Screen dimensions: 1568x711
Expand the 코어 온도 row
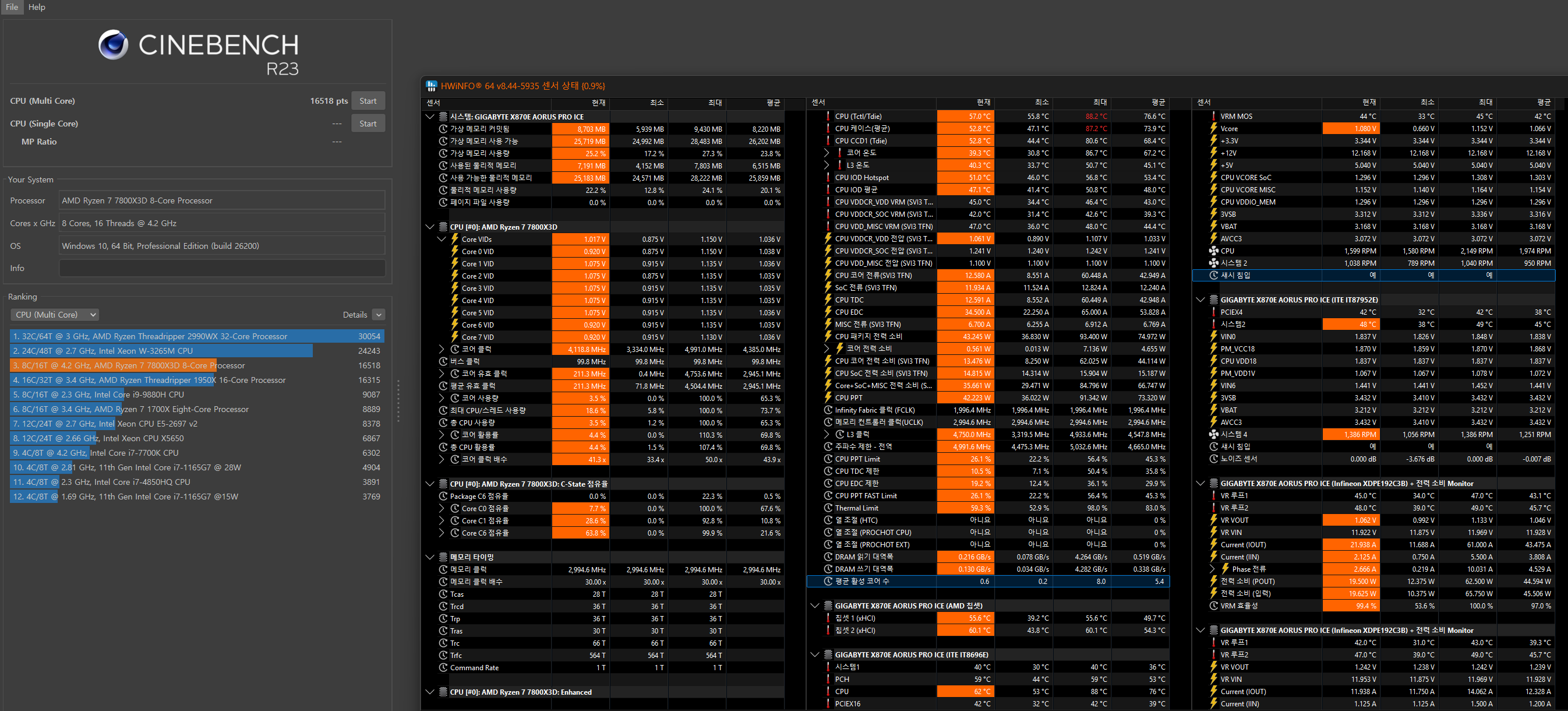(x=827, y=153)
